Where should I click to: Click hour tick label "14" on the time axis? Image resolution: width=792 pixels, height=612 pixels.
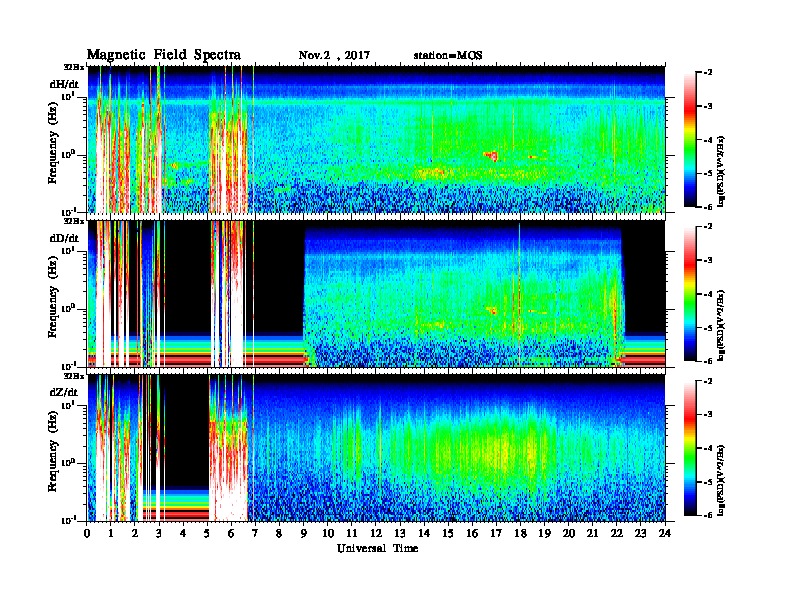click(x=424, y=533)
